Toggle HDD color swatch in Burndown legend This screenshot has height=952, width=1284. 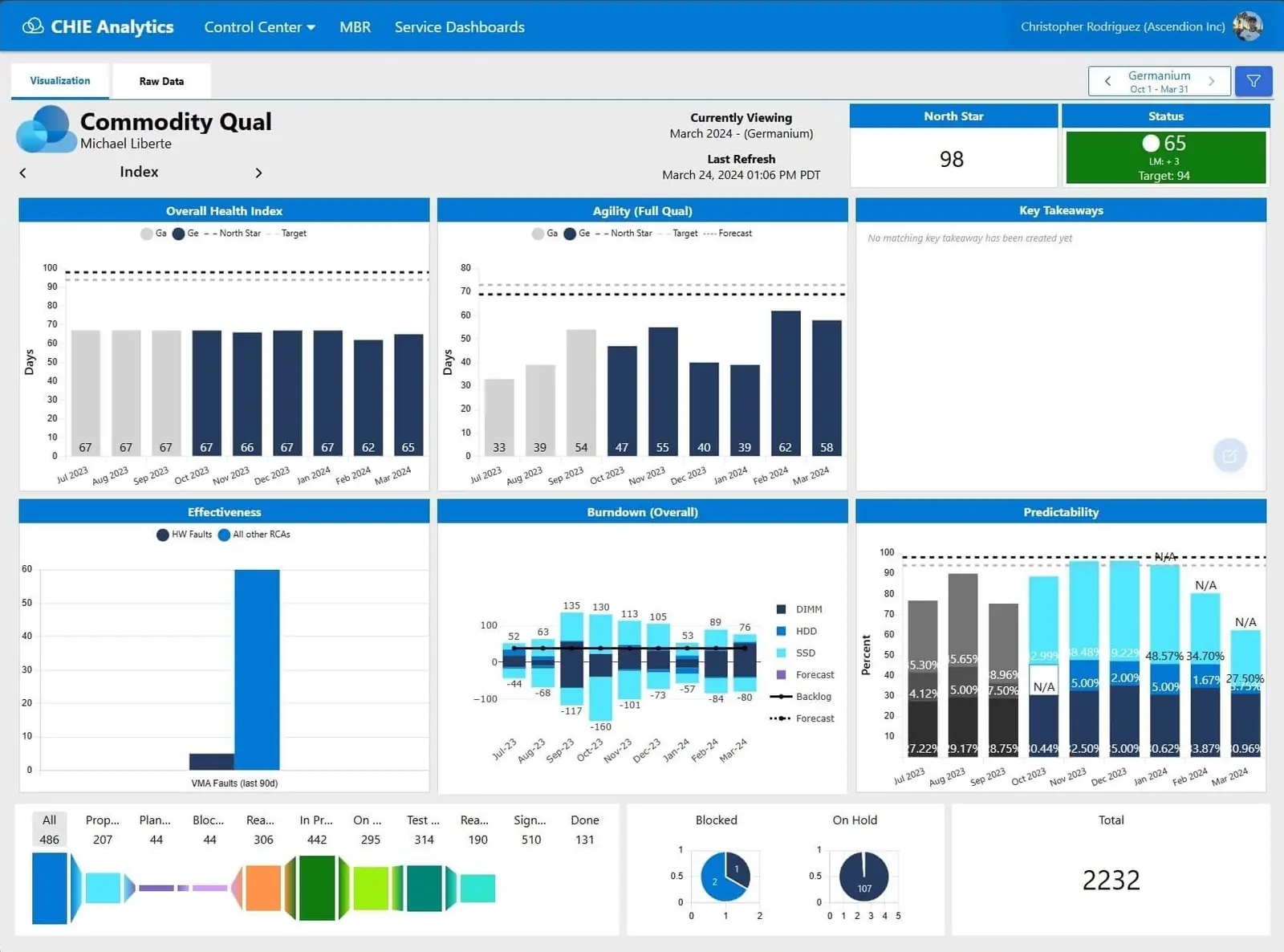[782, 632]
